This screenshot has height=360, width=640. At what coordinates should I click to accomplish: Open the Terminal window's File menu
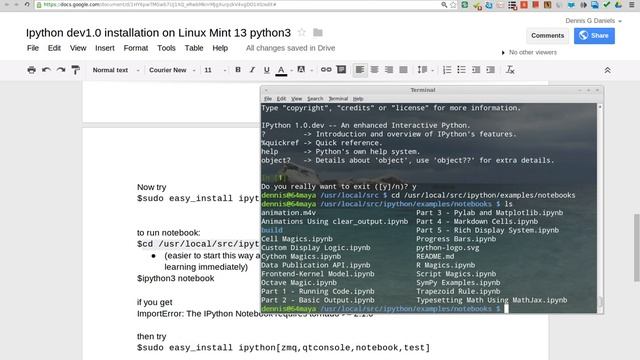[x=268, y=99]
